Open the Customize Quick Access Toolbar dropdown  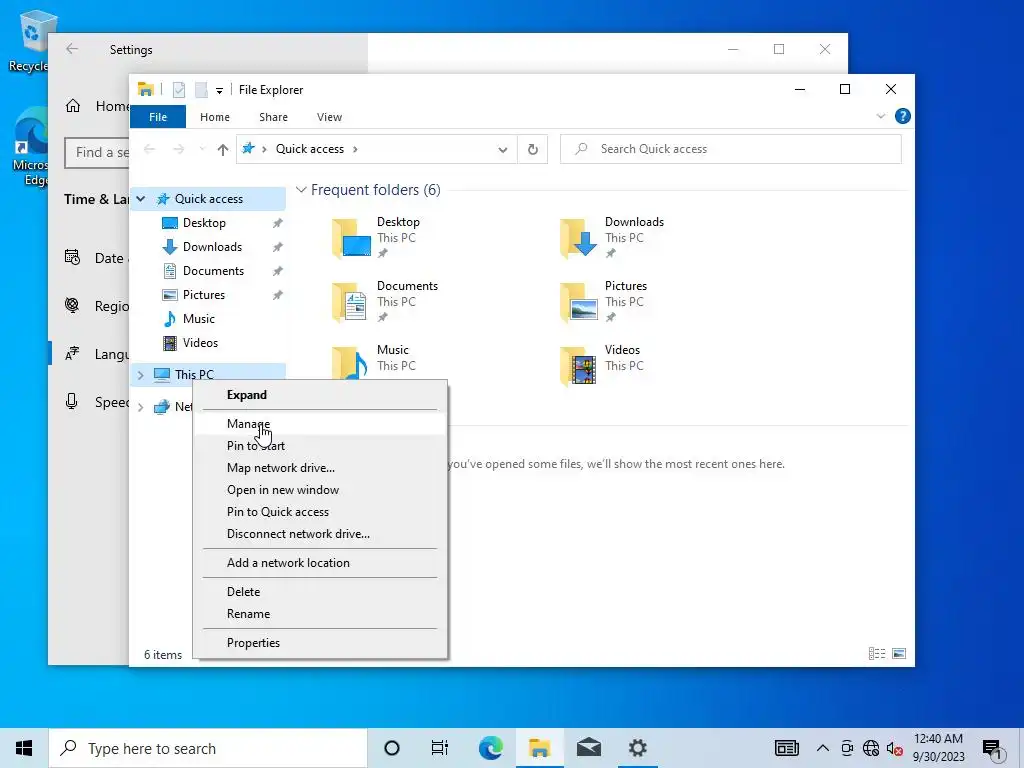[x=219, y=91]
